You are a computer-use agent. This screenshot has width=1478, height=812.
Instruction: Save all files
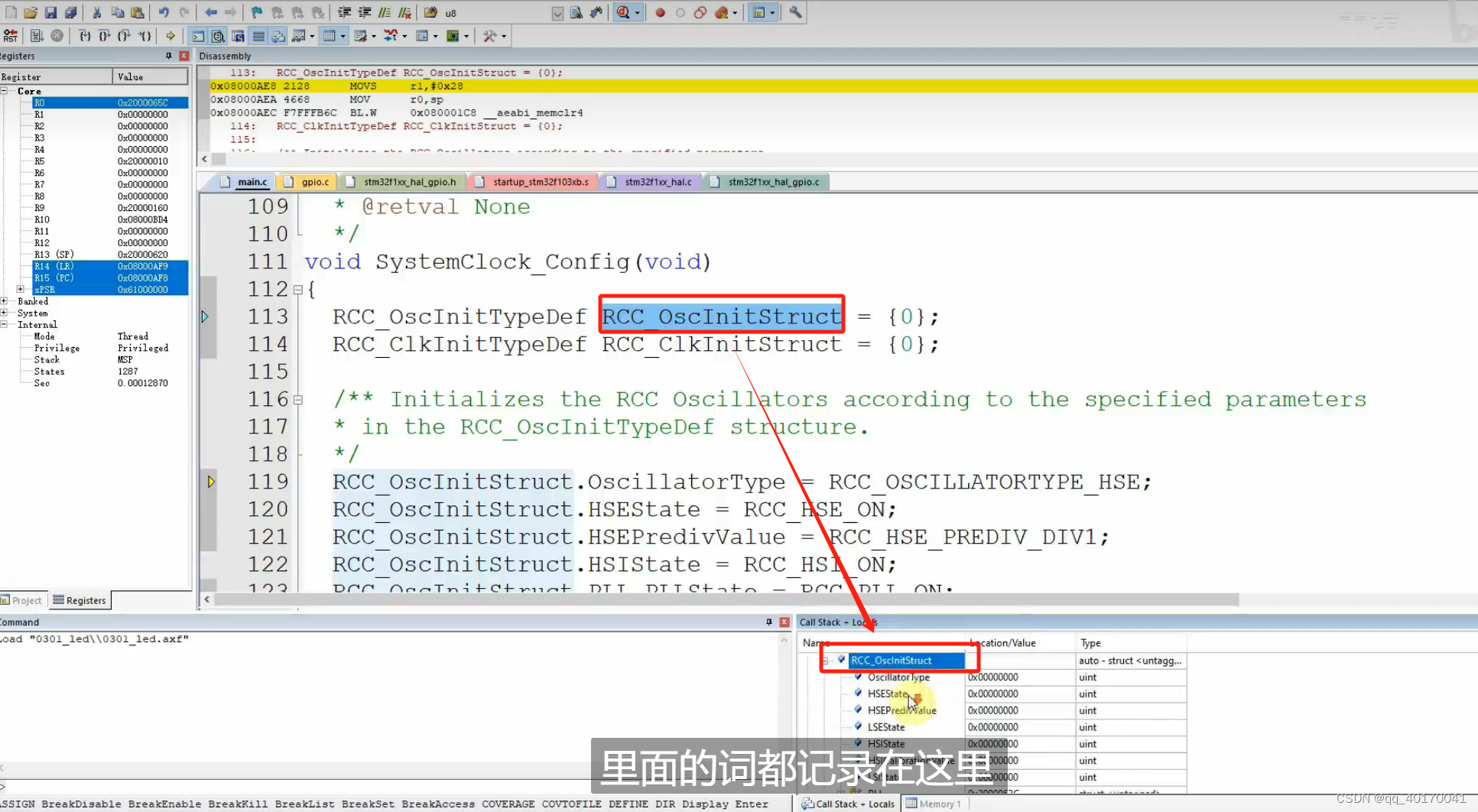(x=70, y=12)
